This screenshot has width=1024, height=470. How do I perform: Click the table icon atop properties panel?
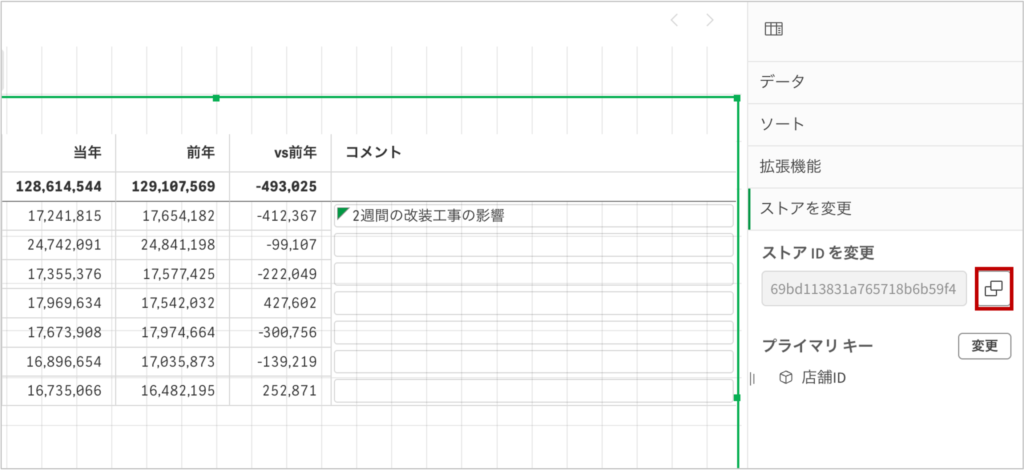tap(773, 30)
